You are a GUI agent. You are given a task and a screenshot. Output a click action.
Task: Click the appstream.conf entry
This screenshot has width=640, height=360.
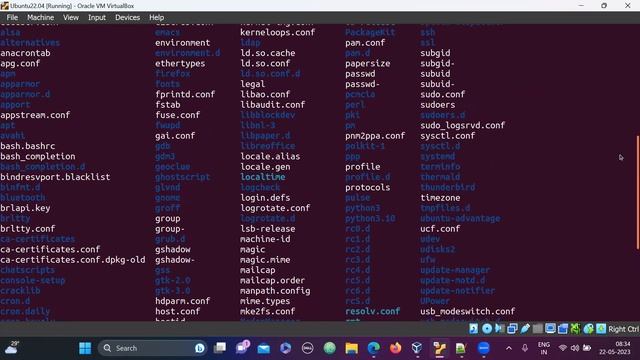[x=35, y=115]
